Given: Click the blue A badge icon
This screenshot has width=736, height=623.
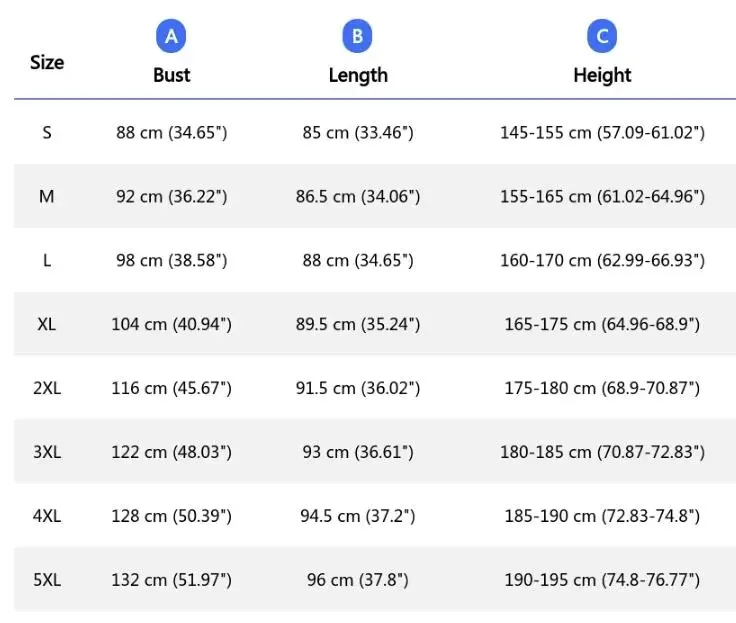Looking at the screenshot, I should (x=171, y=38).
